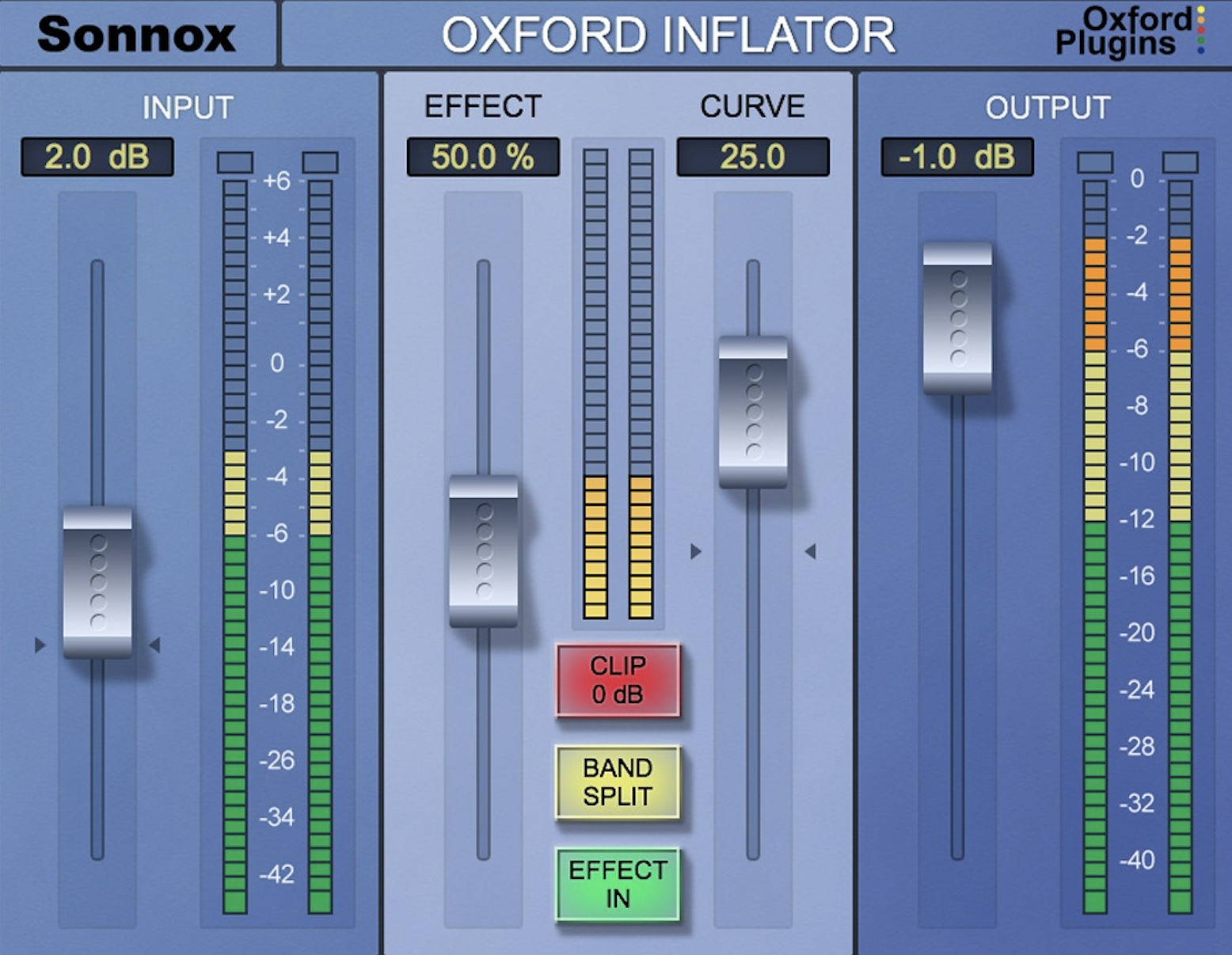Click the right effect level meter bar

[x=641, y=383]
